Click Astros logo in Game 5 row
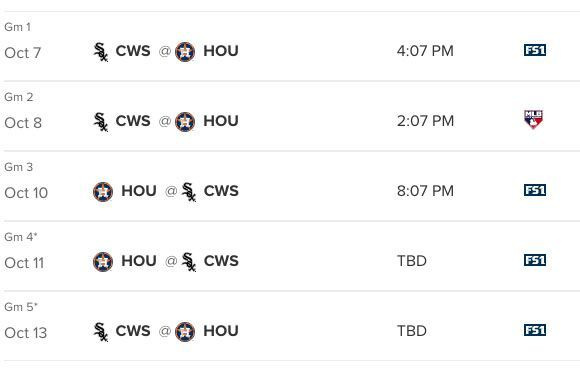Image resolution: width=580 pixels, height=371 pixels. (185, 332)
